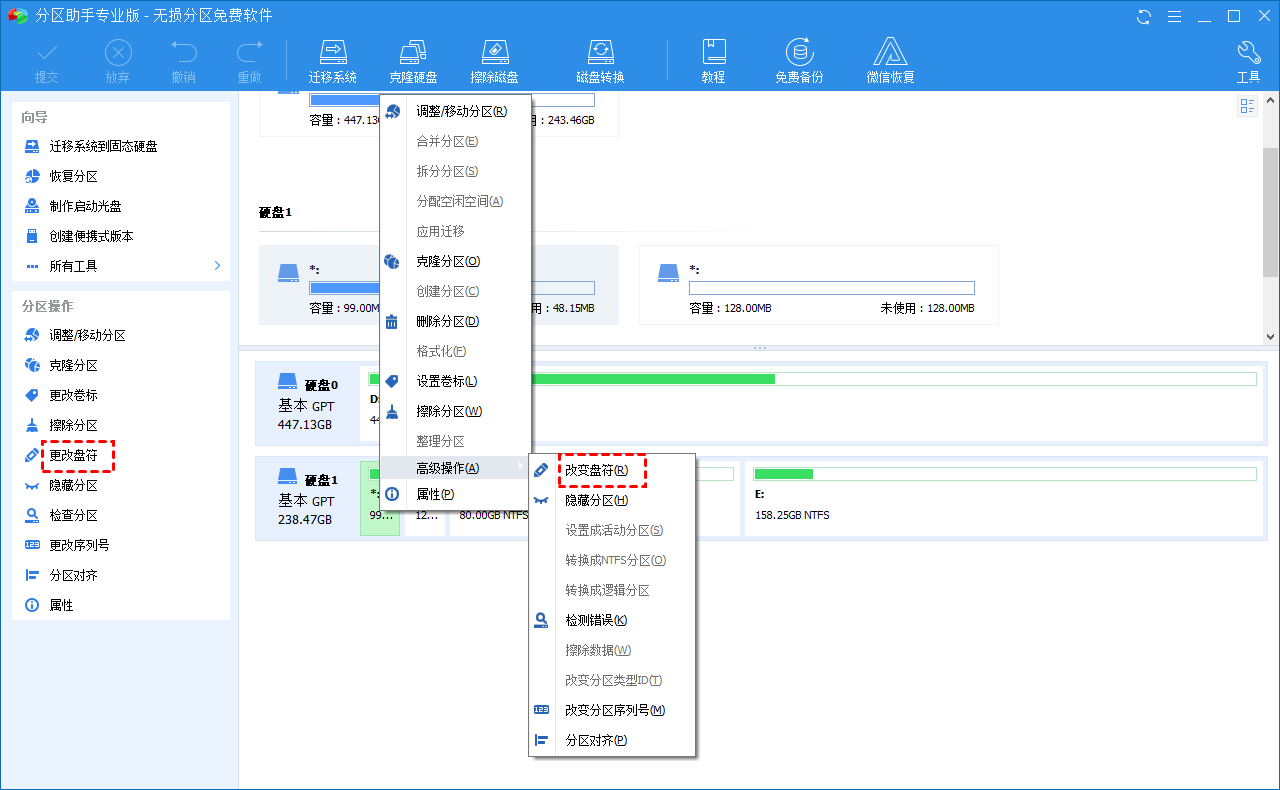Screen dimensions: 1280x790
Task: Click 分区对齐 in the left sidebar
Action: pos(73,575)
